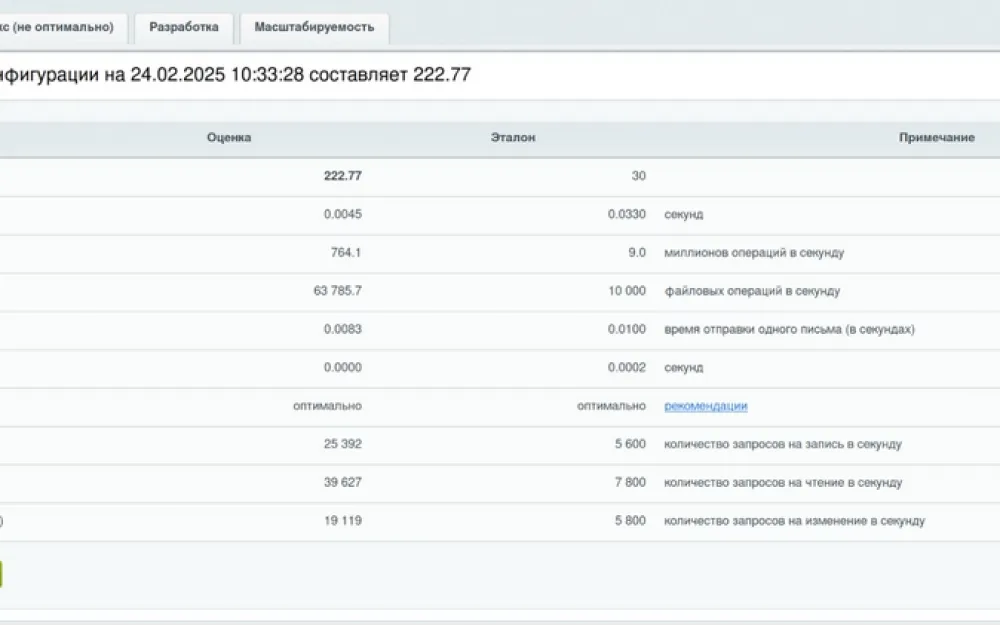Click the 'миллионов операций в секунду' note
Viewport: 1000px width, 625px height.
coord(754,253)
